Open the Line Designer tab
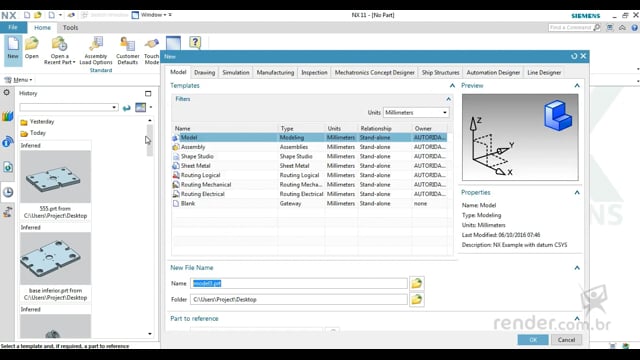640x360 pixels. (x=544, y=72)
